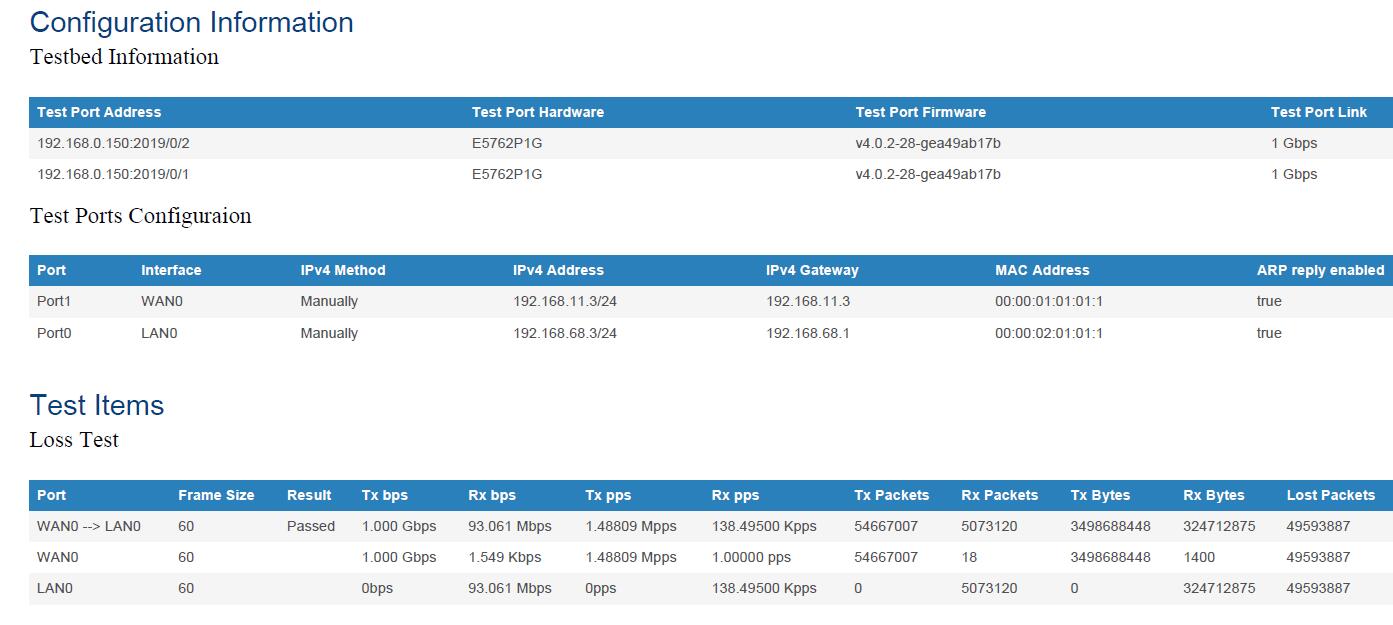The width and height of the screenshot is (1393, 625).
Task: Select Rx Bytes value 1400
Action: click(x=1198, y=557)
